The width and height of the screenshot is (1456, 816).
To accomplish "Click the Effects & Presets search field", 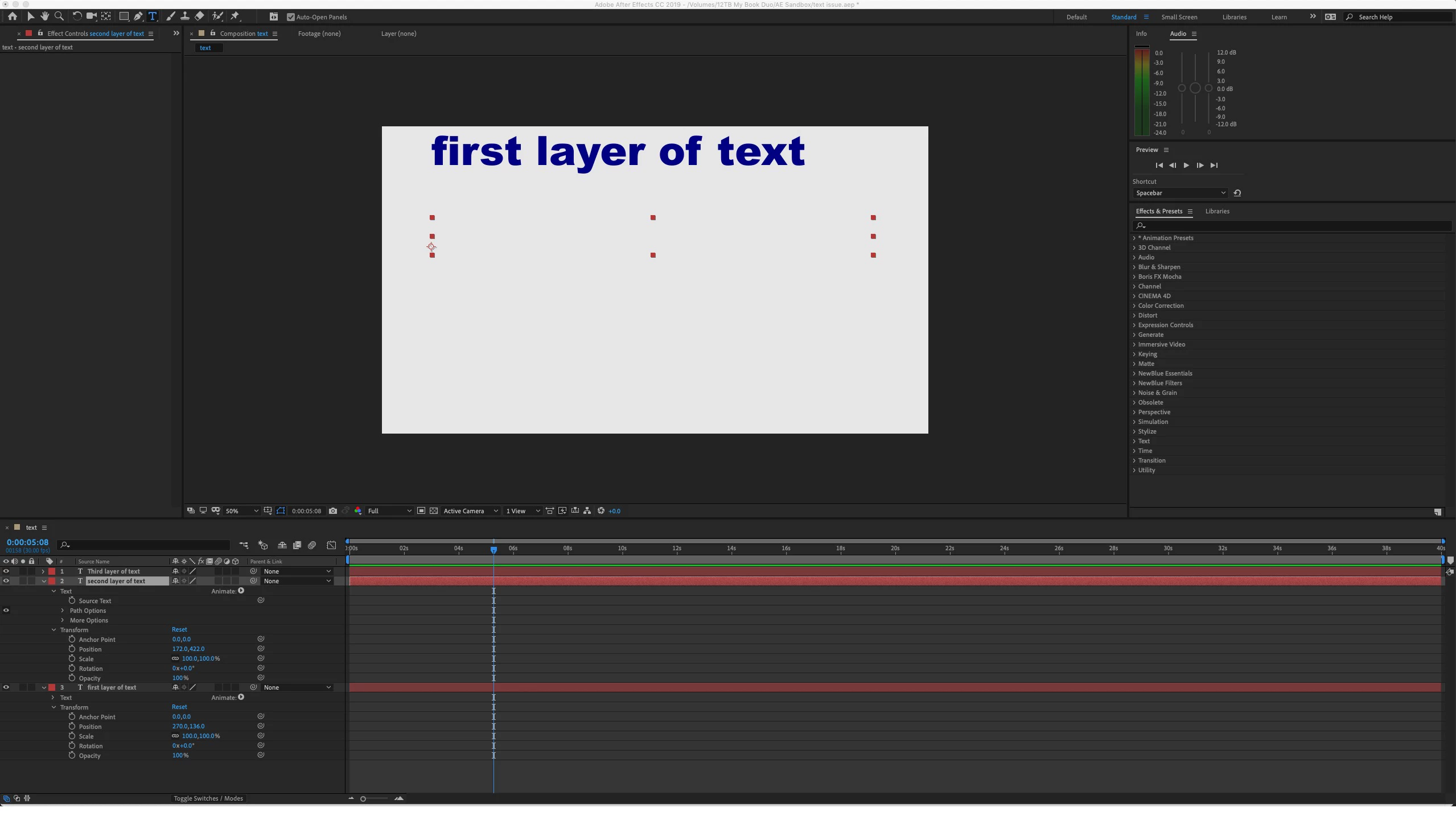I will (1292, 226).
